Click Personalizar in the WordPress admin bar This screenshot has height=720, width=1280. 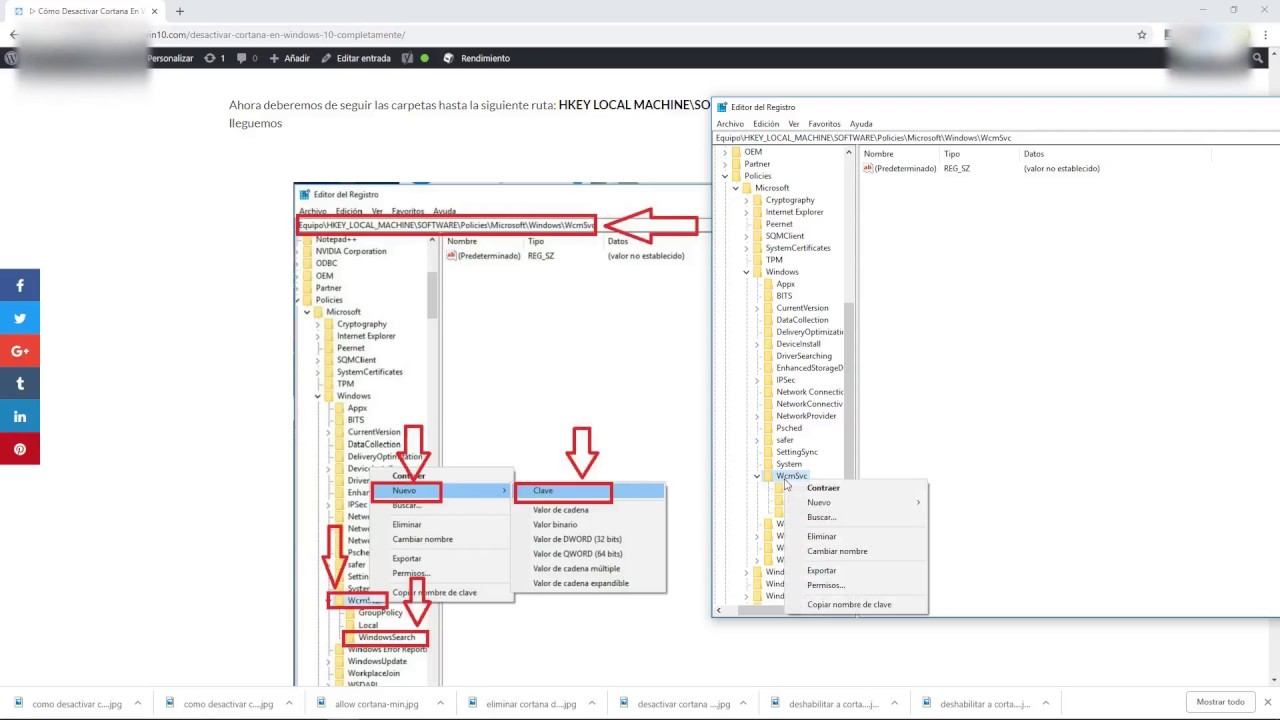[170, 58]
